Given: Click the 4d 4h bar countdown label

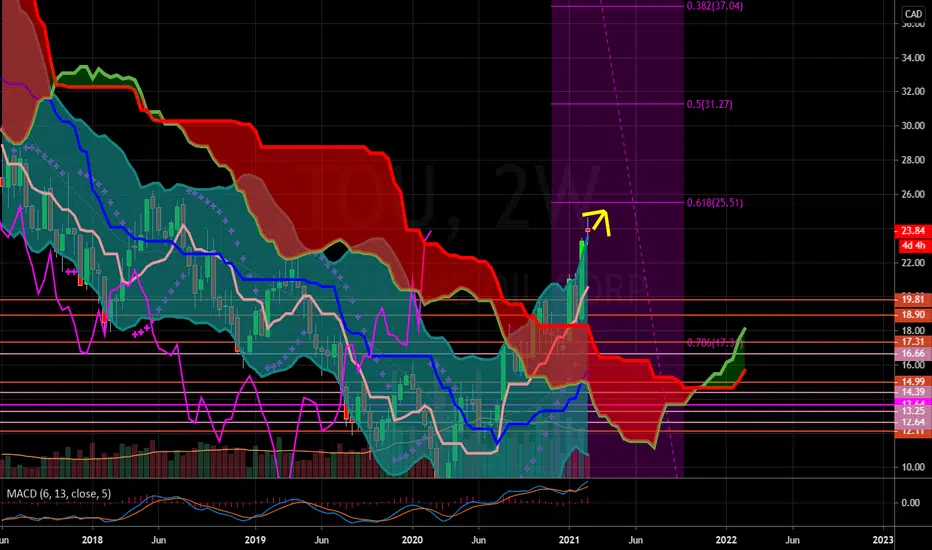Looking at the screenshot, I should pos(912,245).
